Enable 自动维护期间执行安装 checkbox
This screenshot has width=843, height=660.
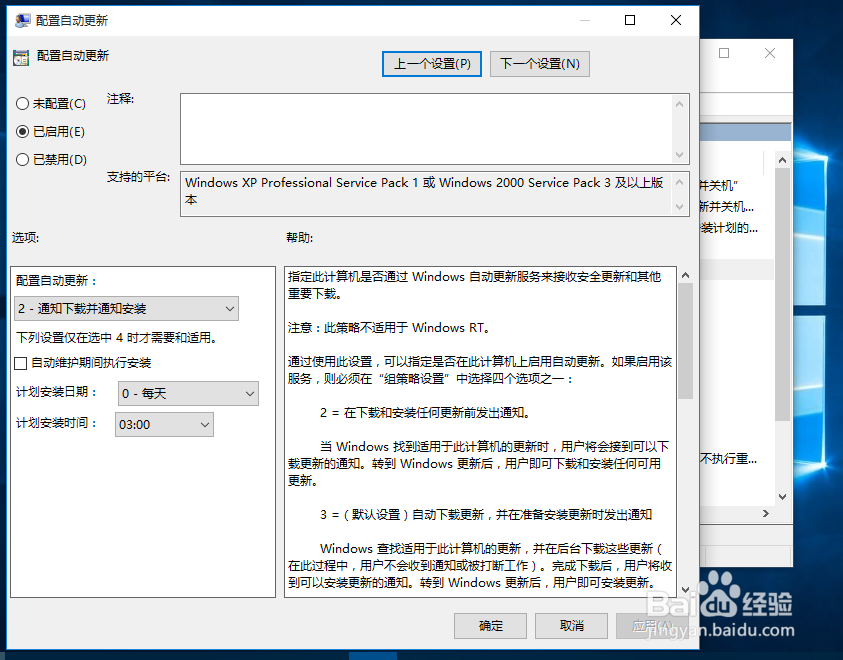coord(20,363)
